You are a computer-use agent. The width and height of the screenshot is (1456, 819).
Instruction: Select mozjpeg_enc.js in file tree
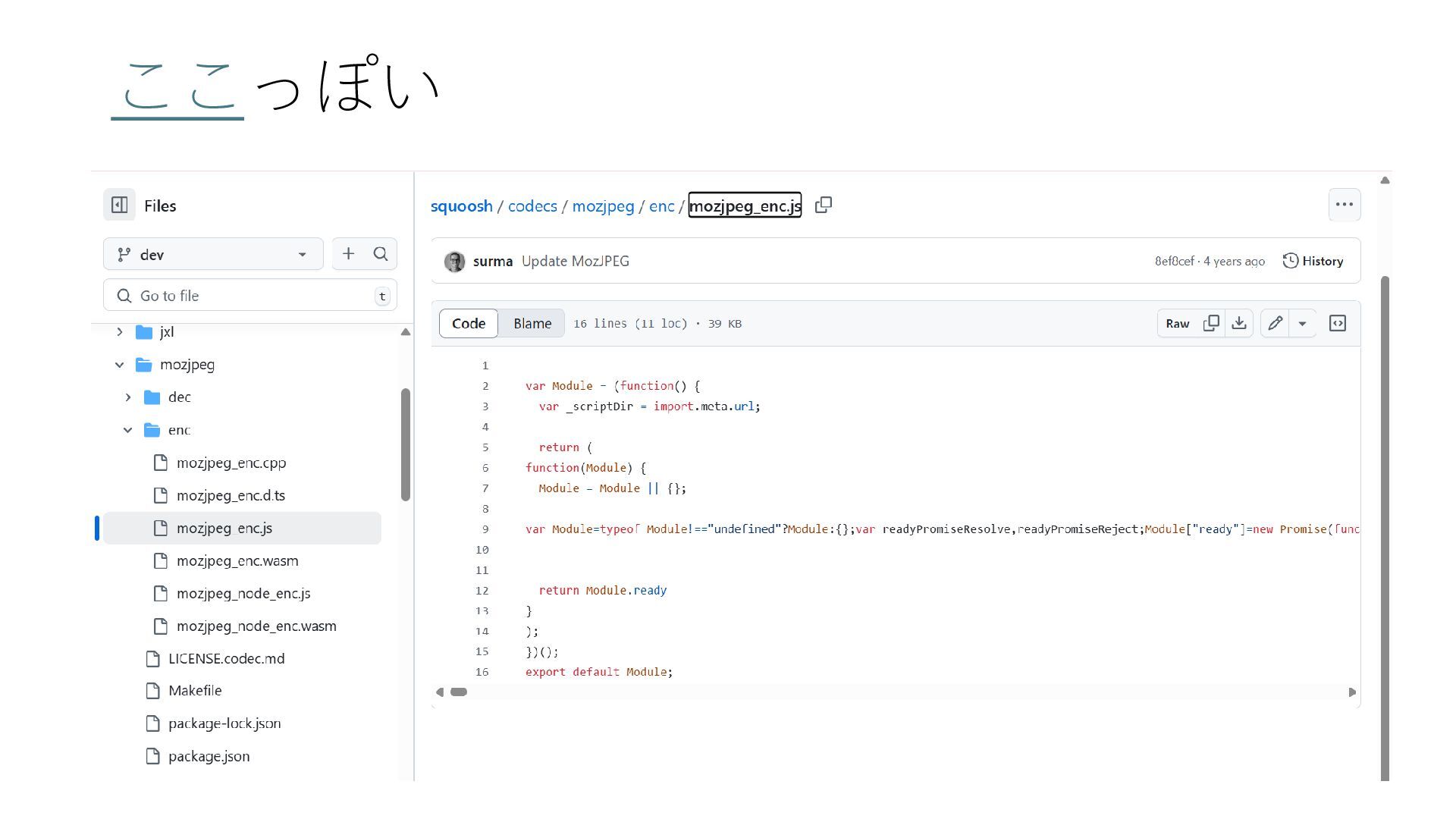click(242, 528)
